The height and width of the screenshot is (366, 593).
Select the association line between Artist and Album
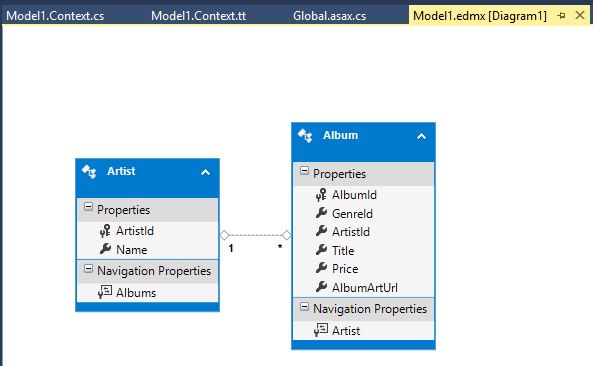pyautogui.click(x=256, y=235)
